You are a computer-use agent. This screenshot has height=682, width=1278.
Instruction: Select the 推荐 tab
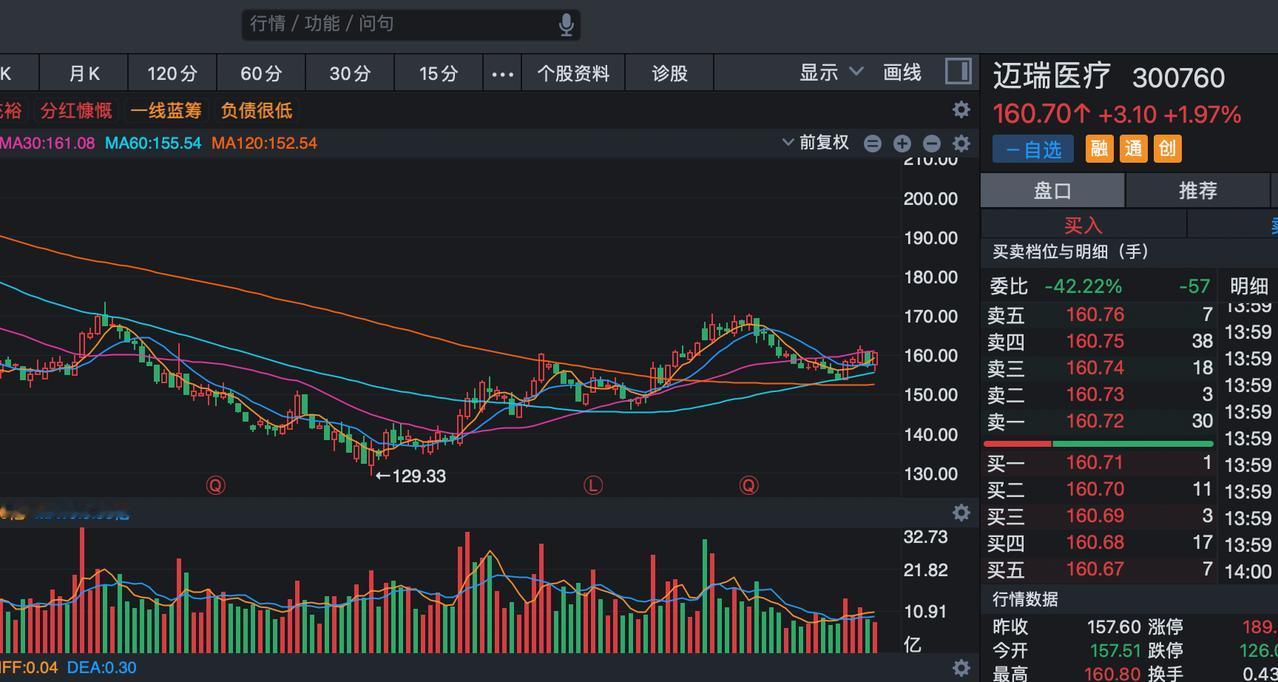1198,190
